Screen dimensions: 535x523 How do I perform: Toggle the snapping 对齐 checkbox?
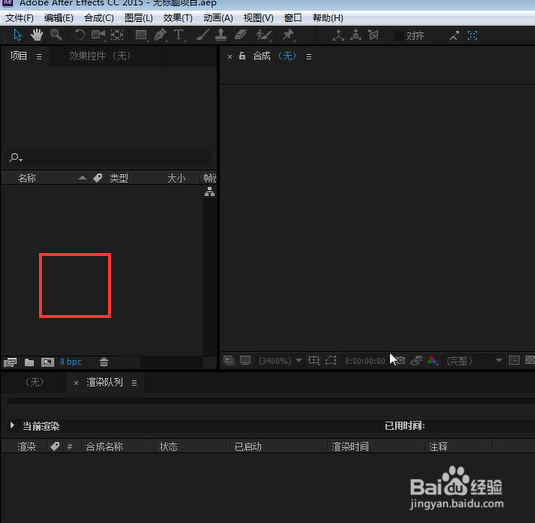[399, 36]
